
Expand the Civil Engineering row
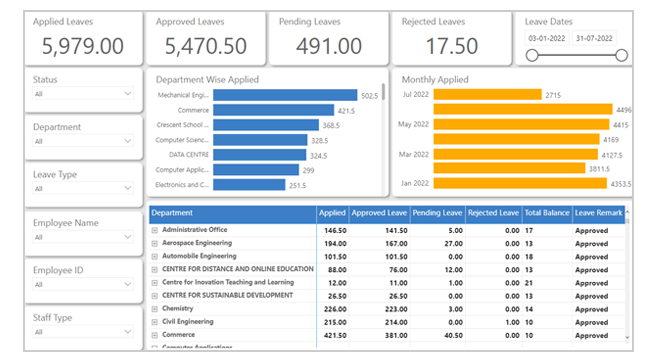click(155, 322)
